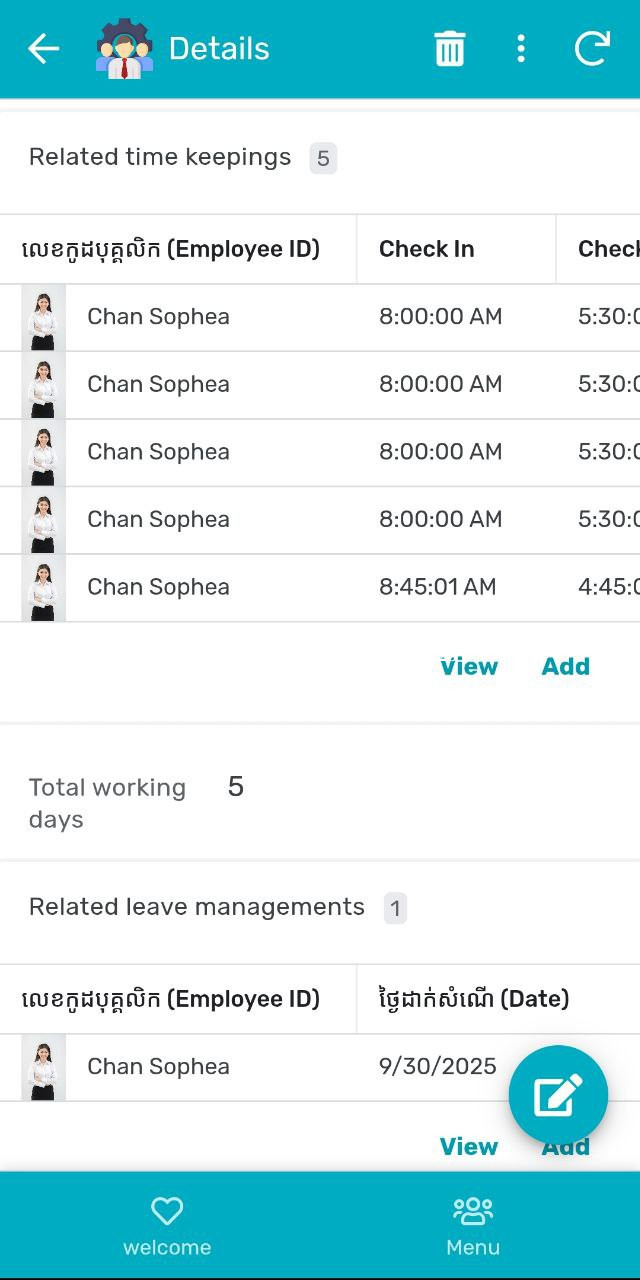This screenshot has width=640, height=1280.
Task: Sort time keepings by Employee ID header
Action: pyautogui.click(x=171, y=249)
